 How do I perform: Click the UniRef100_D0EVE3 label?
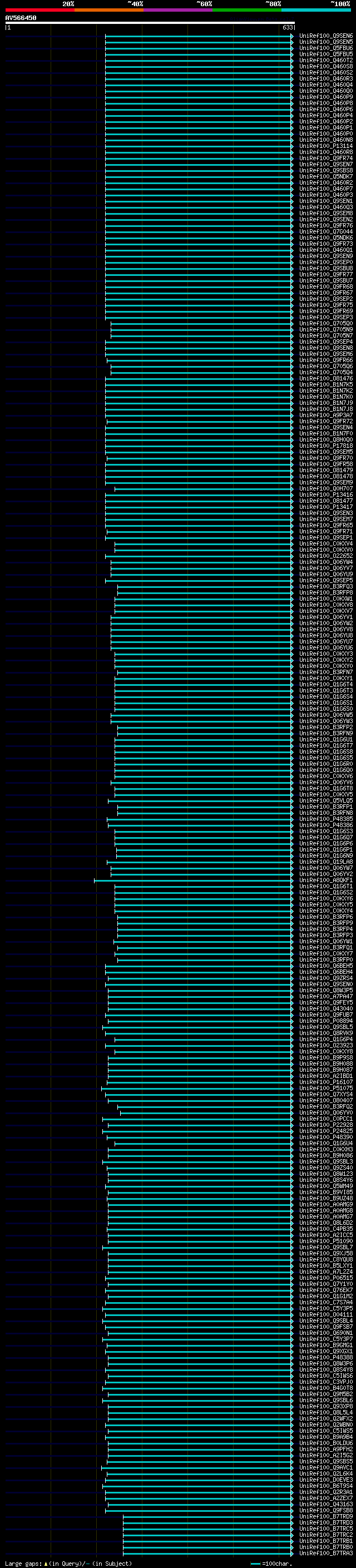point(325,1480)
